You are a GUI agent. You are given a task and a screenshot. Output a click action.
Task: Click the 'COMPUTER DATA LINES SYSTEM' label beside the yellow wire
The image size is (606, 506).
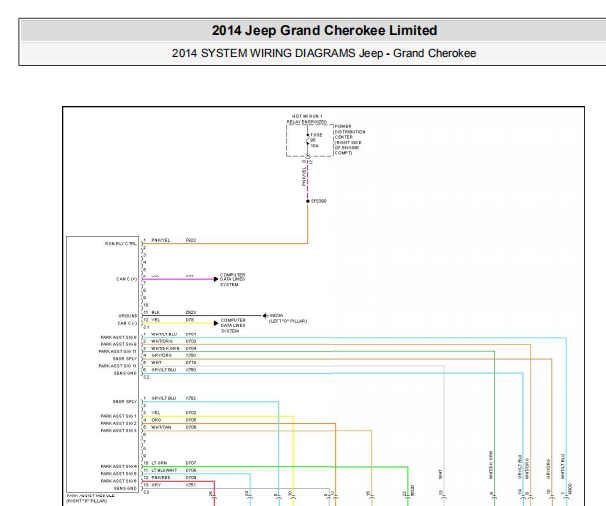coord(233,325)
